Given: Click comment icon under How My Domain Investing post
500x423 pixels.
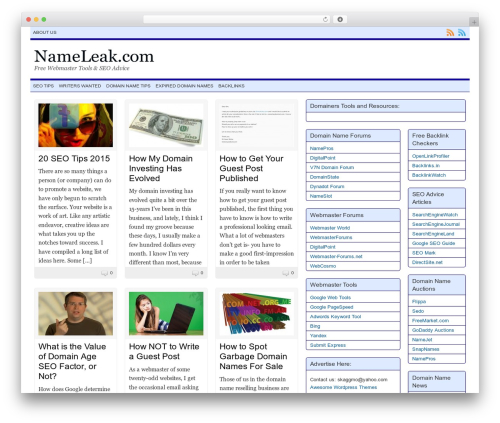Looking at the screenshot, I should pyautogui.click(x=195, y=273).
